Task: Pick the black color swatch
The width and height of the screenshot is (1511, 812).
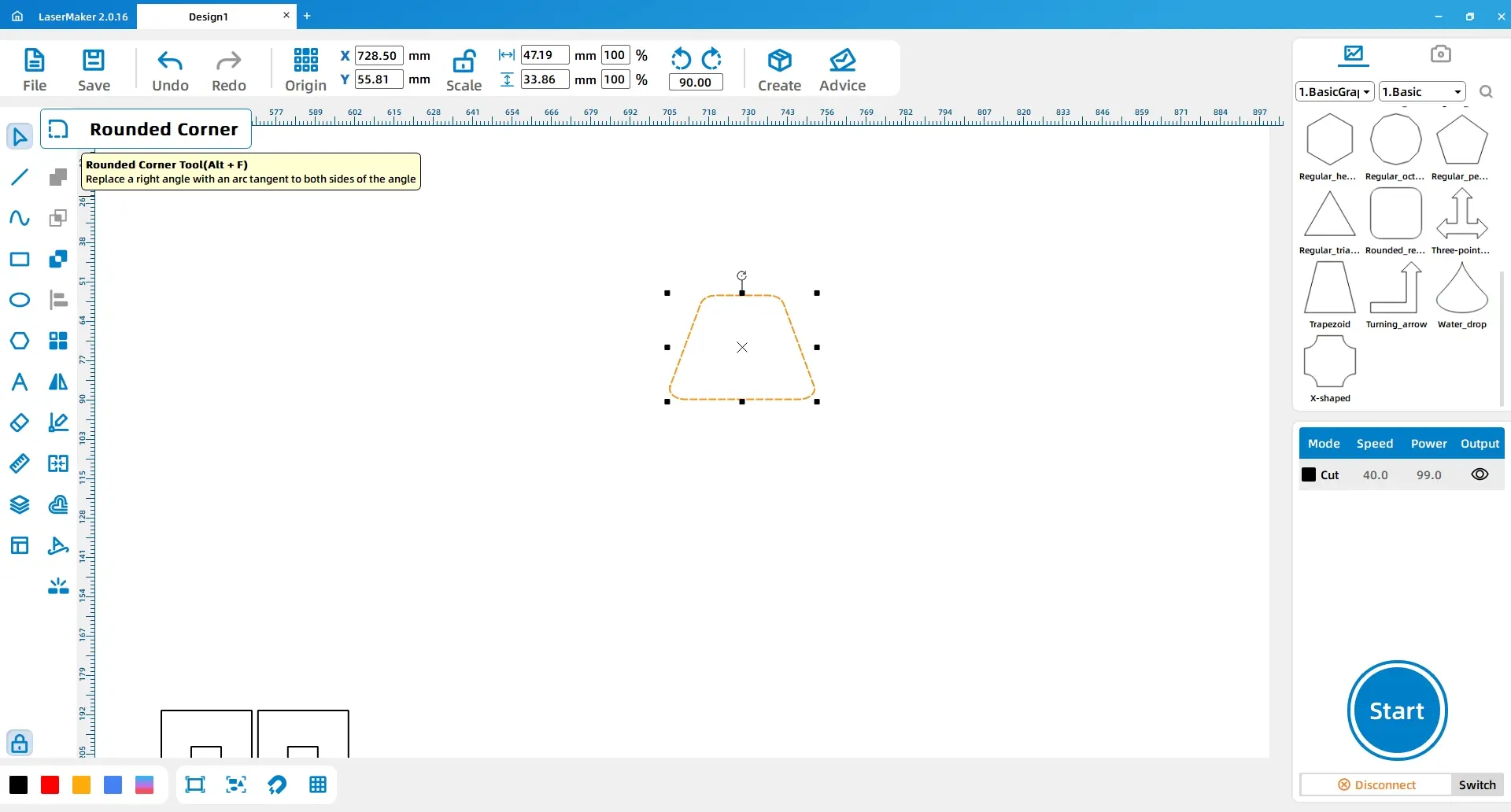Action: (x=18, y=784)
